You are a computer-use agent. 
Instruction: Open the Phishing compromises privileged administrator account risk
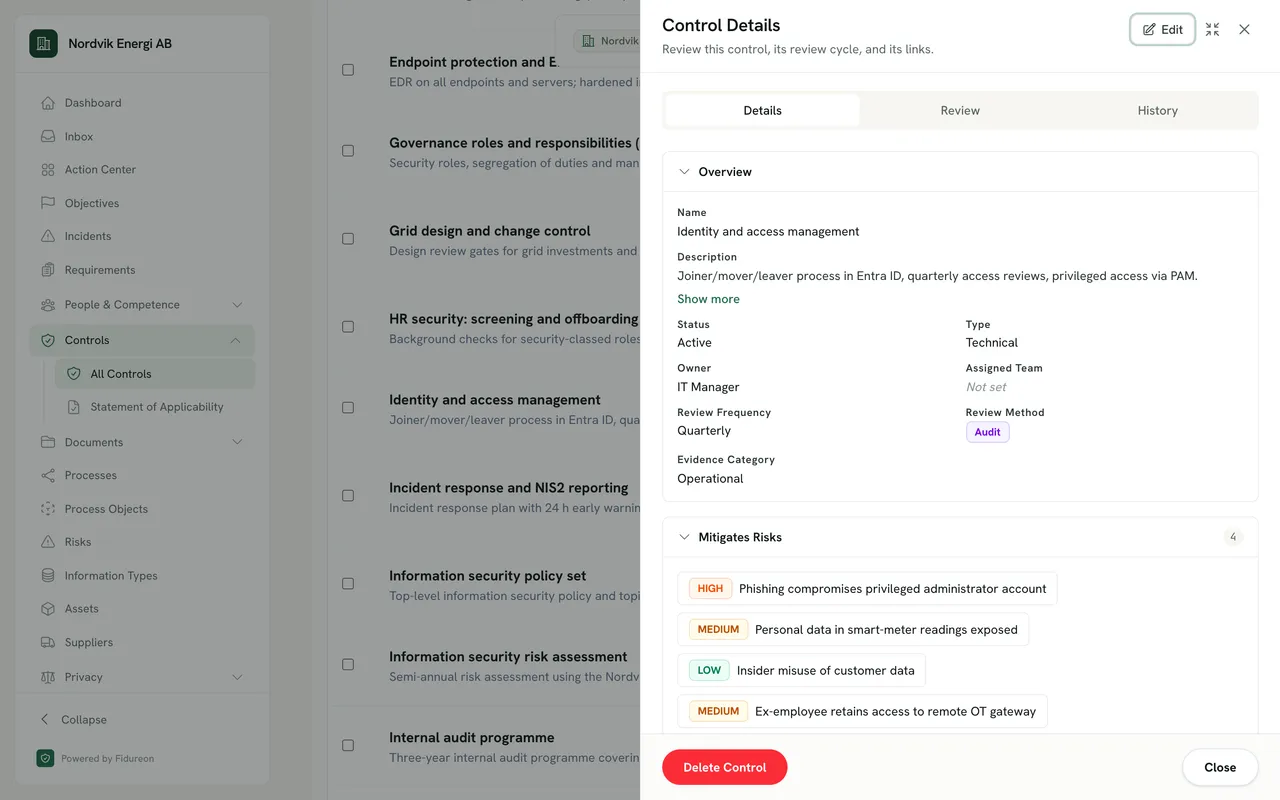[867, 589]
